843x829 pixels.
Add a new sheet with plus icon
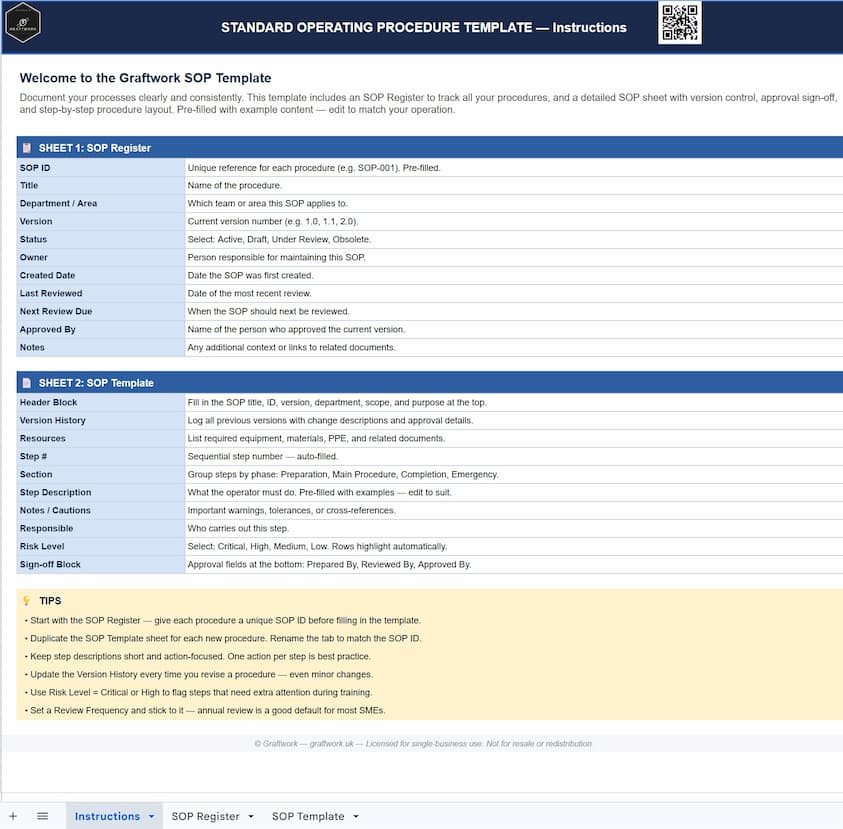[x=13, y=816]
